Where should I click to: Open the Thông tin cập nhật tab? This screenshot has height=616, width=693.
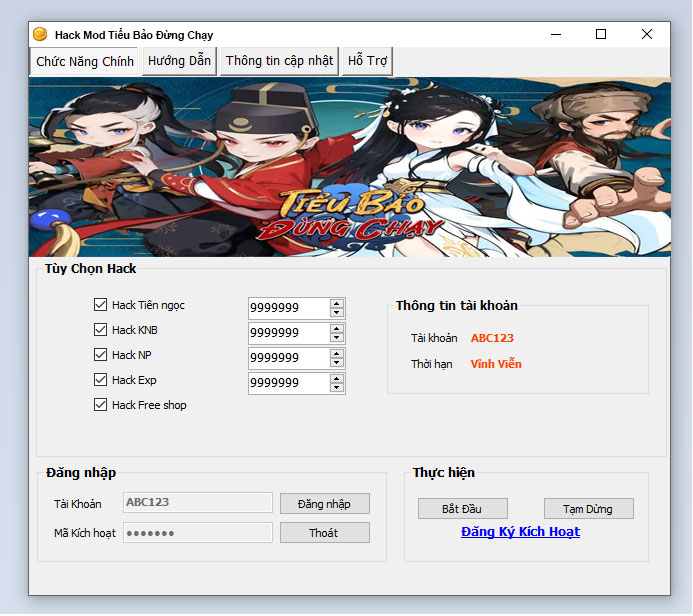pos(279,61)
